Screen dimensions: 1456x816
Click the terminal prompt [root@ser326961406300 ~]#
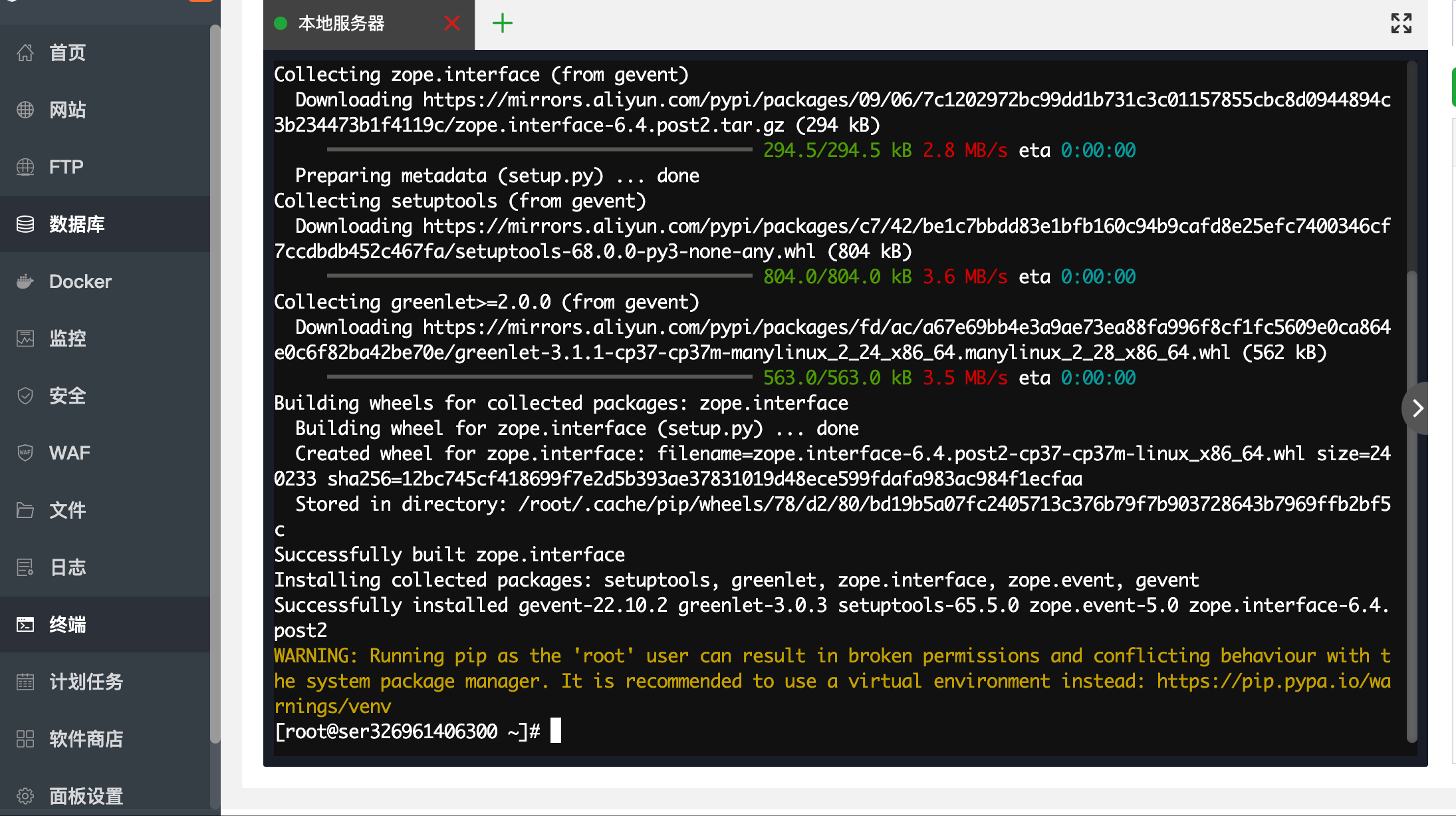(407, 732)
